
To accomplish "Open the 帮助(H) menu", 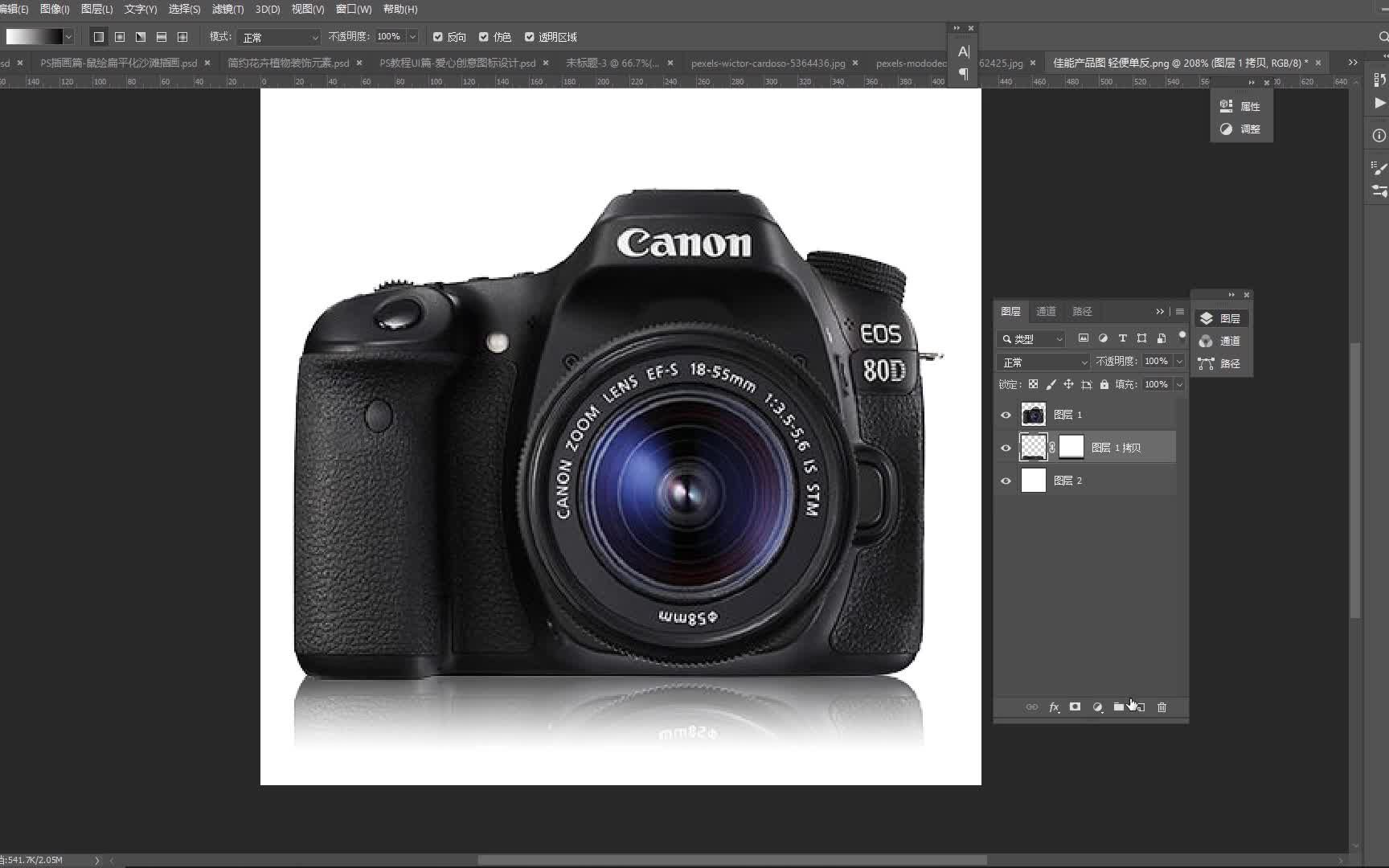I will tap(400, 9).
